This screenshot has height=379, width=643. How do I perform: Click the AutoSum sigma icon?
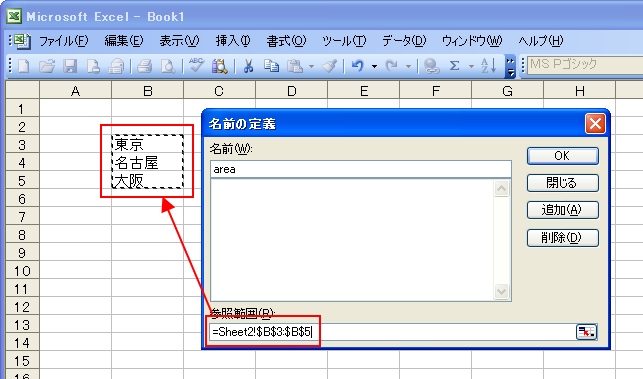coord(454,66)
